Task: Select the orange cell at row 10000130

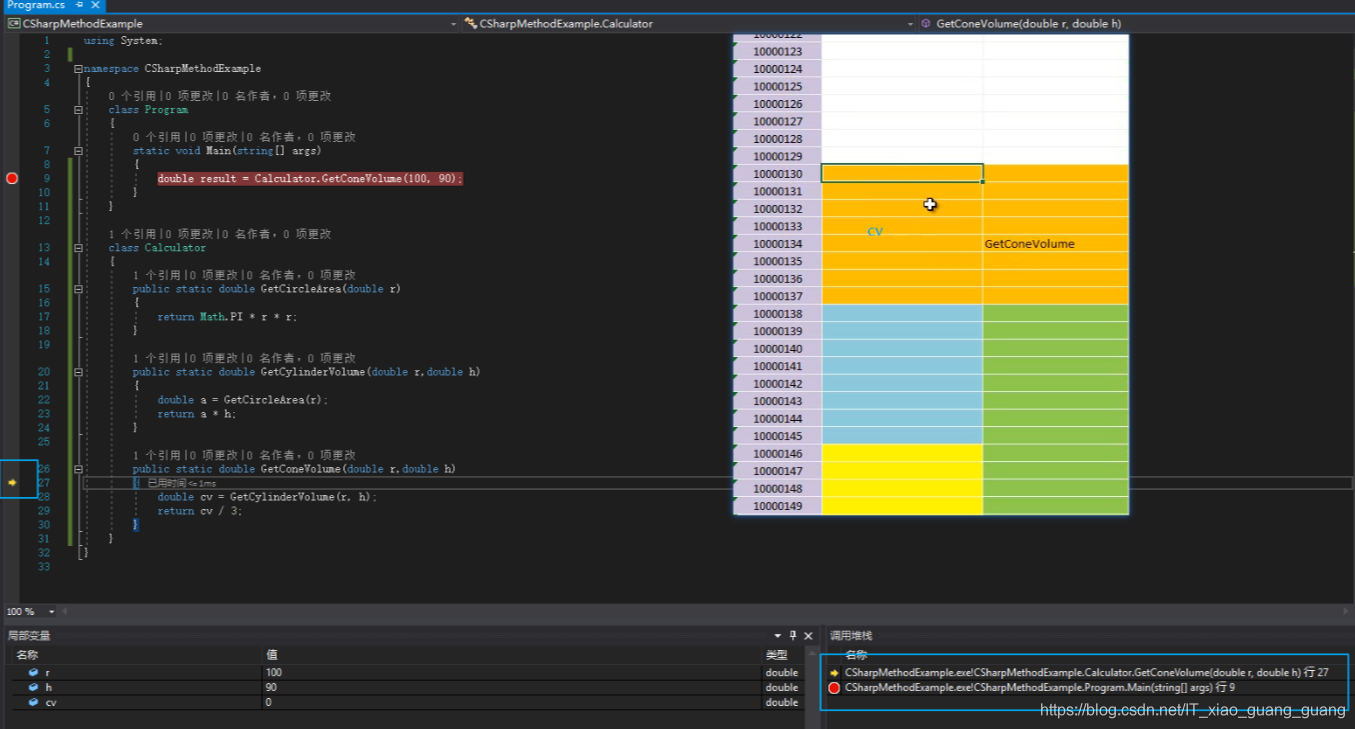Action: click(902, 173)
